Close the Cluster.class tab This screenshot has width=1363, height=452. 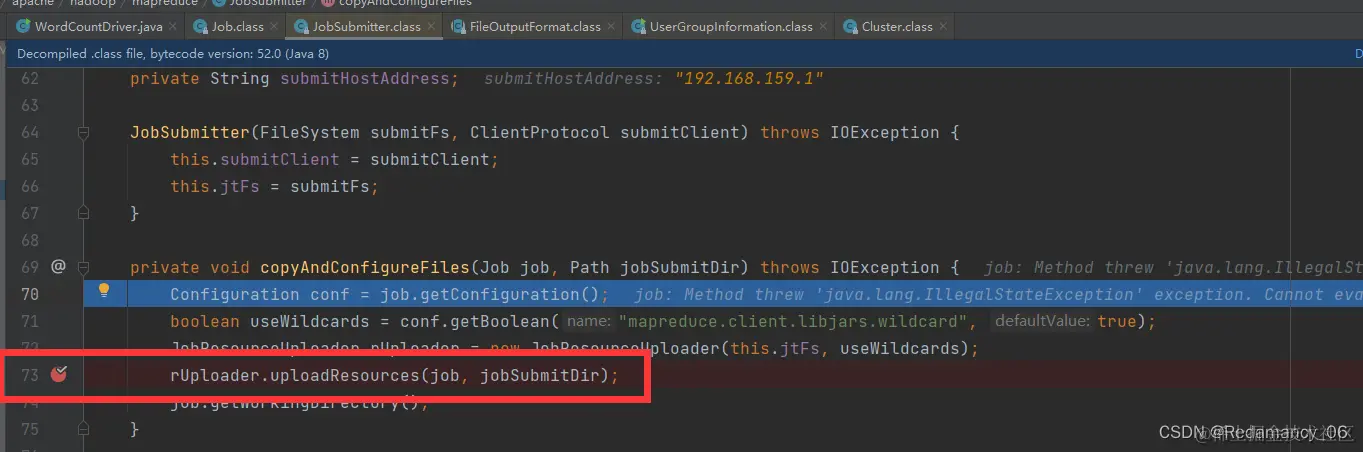(943, 27)
